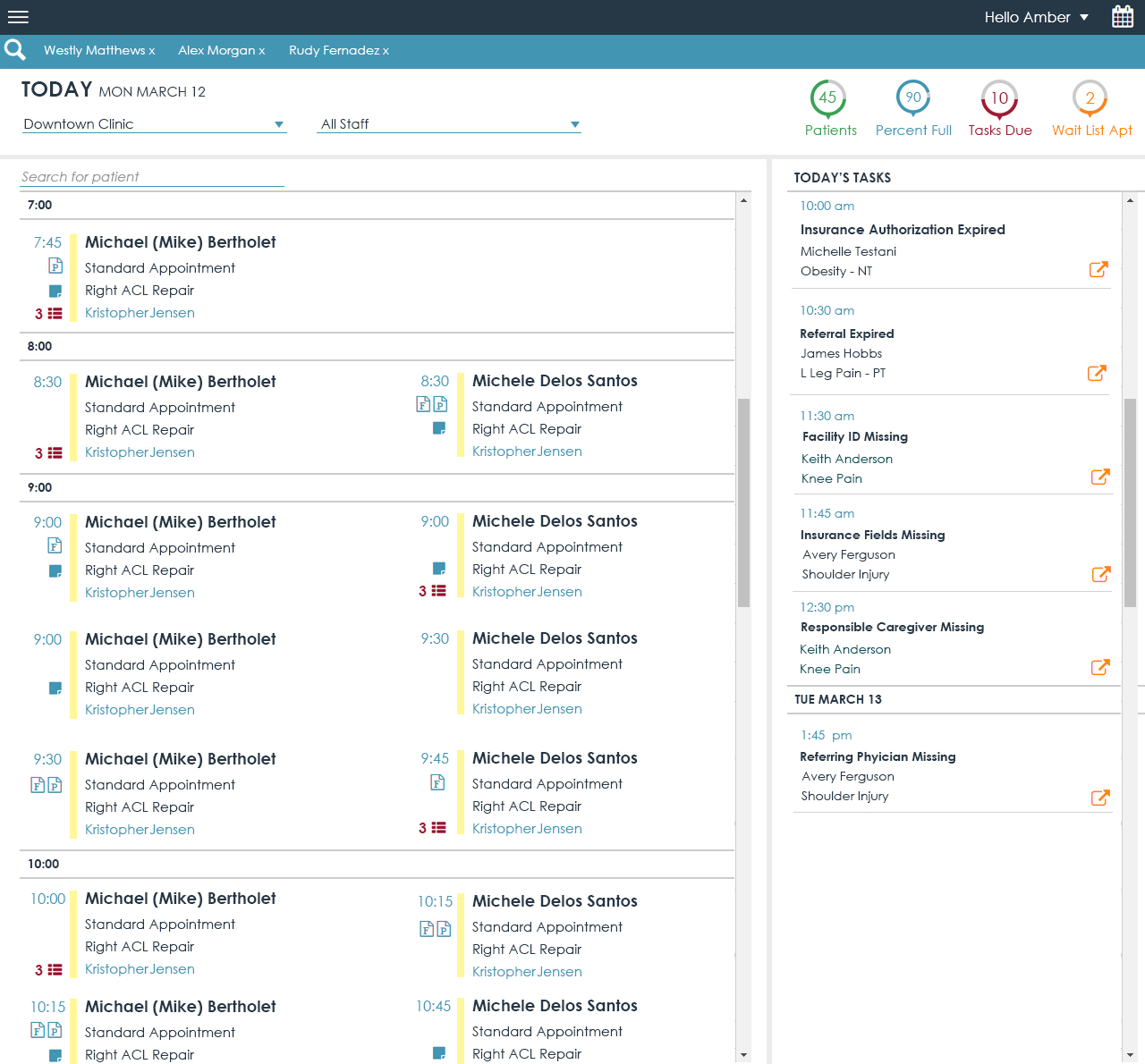Image resolution: width=1145 pixels, height=1064 pixels.
Task: Expand the Downtown Clinic dropdown
Action: tap(279, 124)
